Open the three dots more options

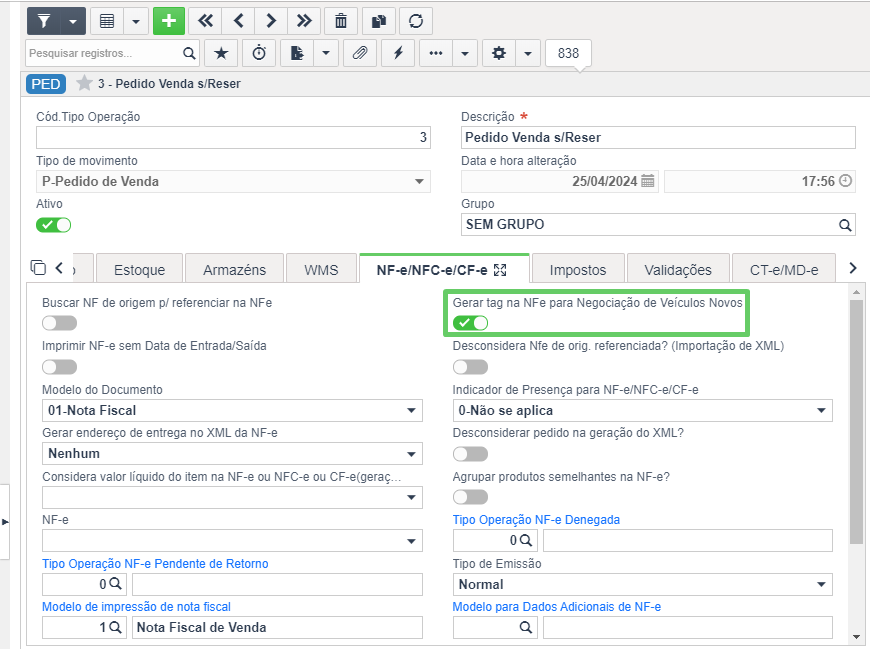pos(436,53)
